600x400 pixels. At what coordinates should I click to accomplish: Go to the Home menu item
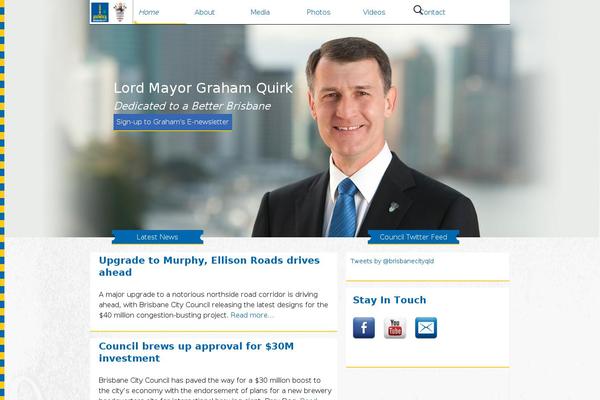pos(149,12)
